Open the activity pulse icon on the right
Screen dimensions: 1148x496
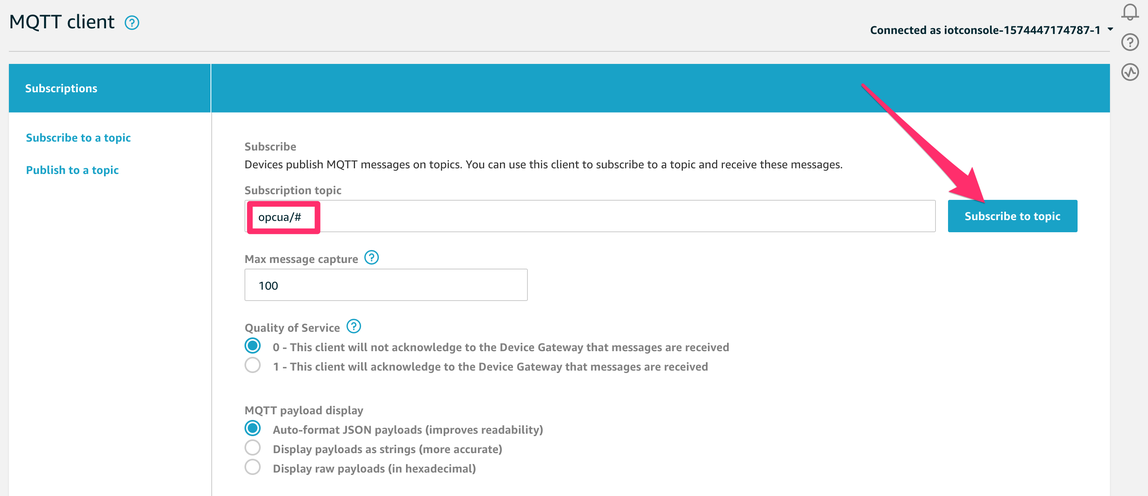click(1130, 72)
